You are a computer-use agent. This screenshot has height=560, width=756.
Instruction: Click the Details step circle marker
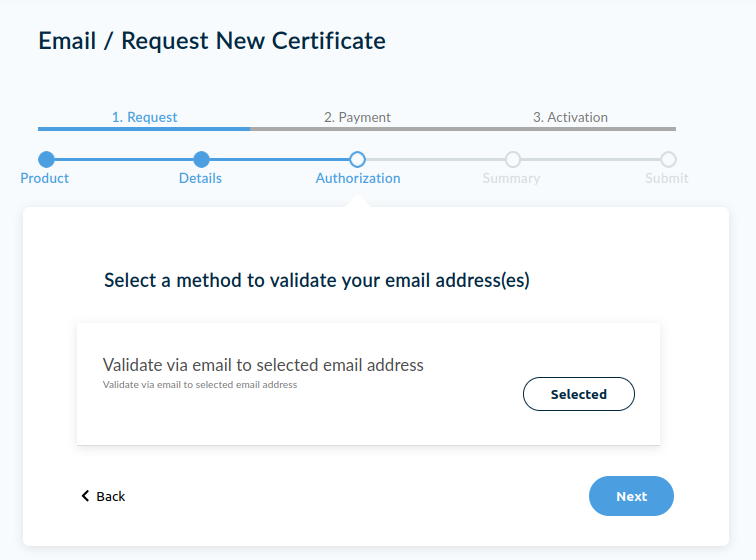point(201,159)
